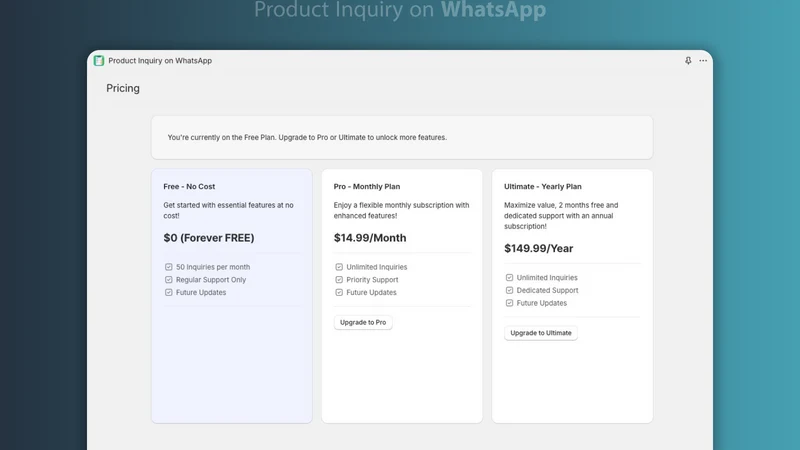800x450 pixels.
Task: Click the Regular Support Only check icon
Action: point(168,280)
